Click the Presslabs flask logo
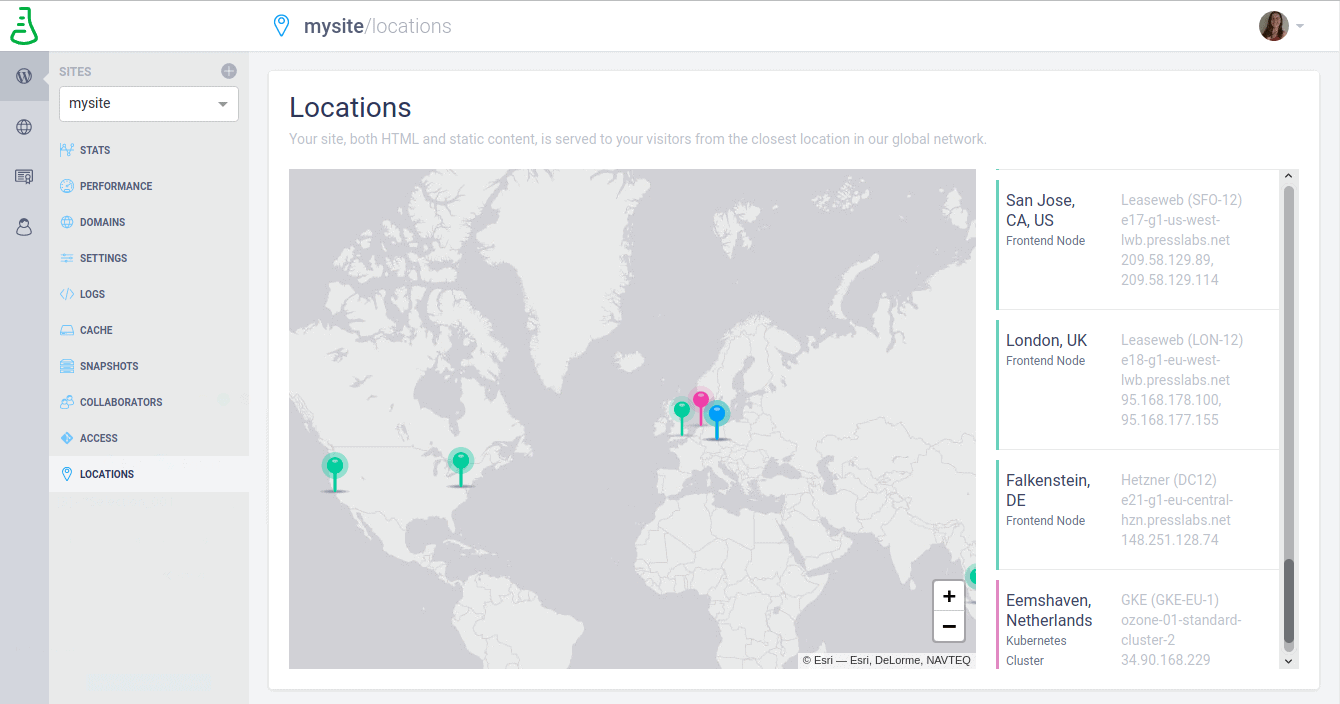The width and height of the screenshot is (1340, 704). pos(24,26)
